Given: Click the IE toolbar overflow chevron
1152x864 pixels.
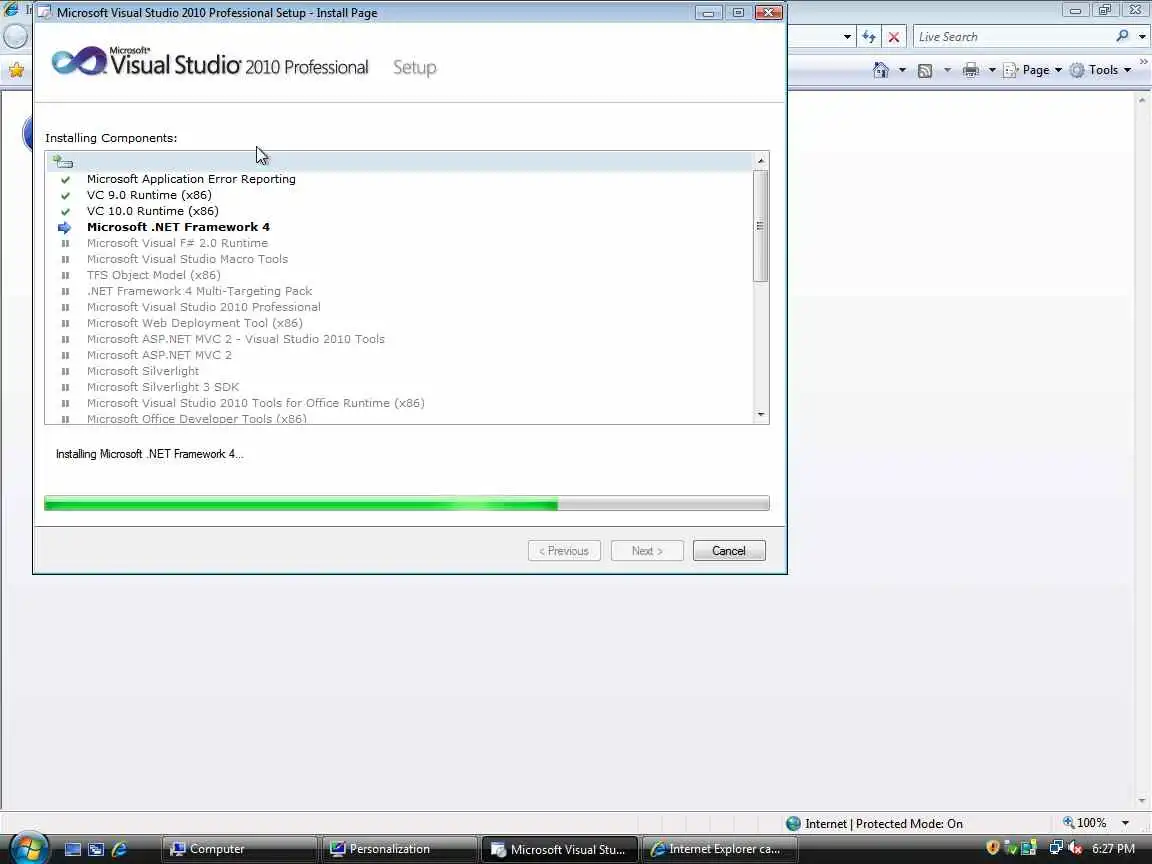Looking at the screenshot, I should (1144, 62).
